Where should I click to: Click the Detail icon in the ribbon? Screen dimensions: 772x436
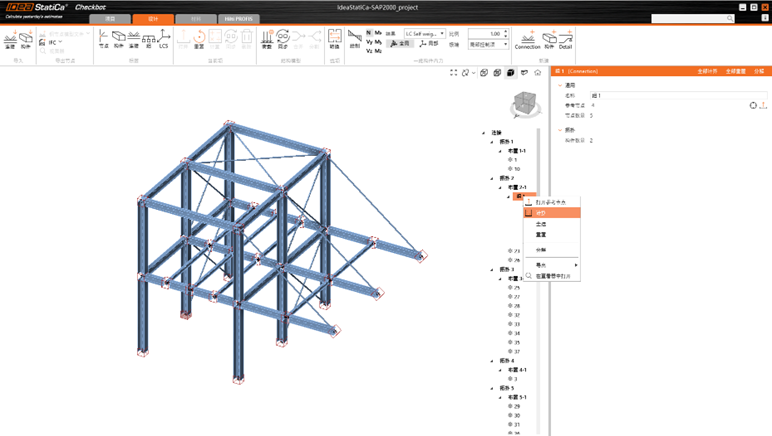(x=565, y=39)
